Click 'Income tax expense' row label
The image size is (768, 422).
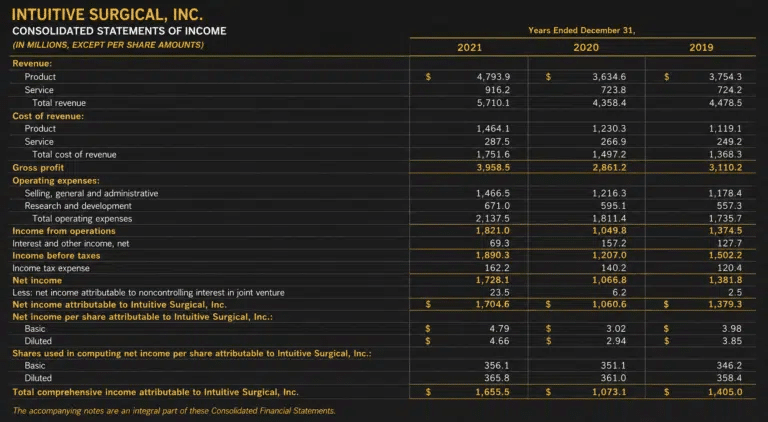tap(51, 268)
